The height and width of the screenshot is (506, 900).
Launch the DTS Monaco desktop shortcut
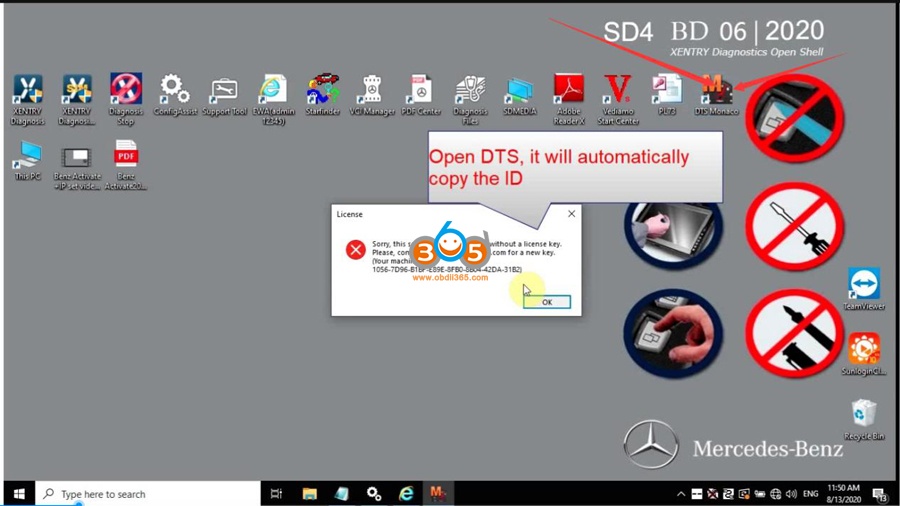click(716, 95)
